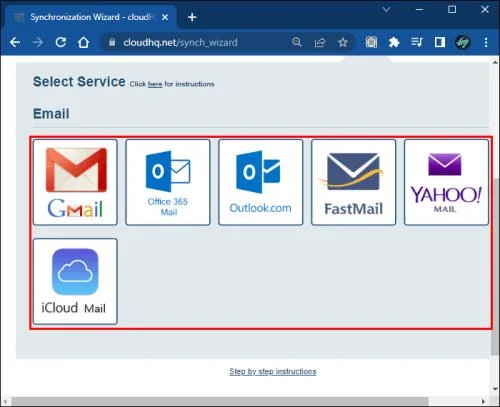Screen dimensions: 500x407
Task: Open Chrome three-dot menu
Action: point(486,42)
